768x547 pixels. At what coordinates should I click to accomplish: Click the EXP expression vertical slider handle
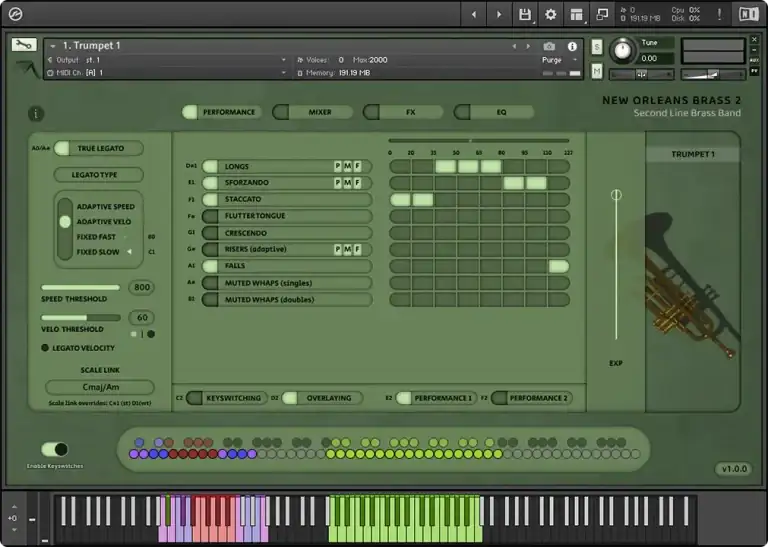pyautogui.click(x=616, y=195)
